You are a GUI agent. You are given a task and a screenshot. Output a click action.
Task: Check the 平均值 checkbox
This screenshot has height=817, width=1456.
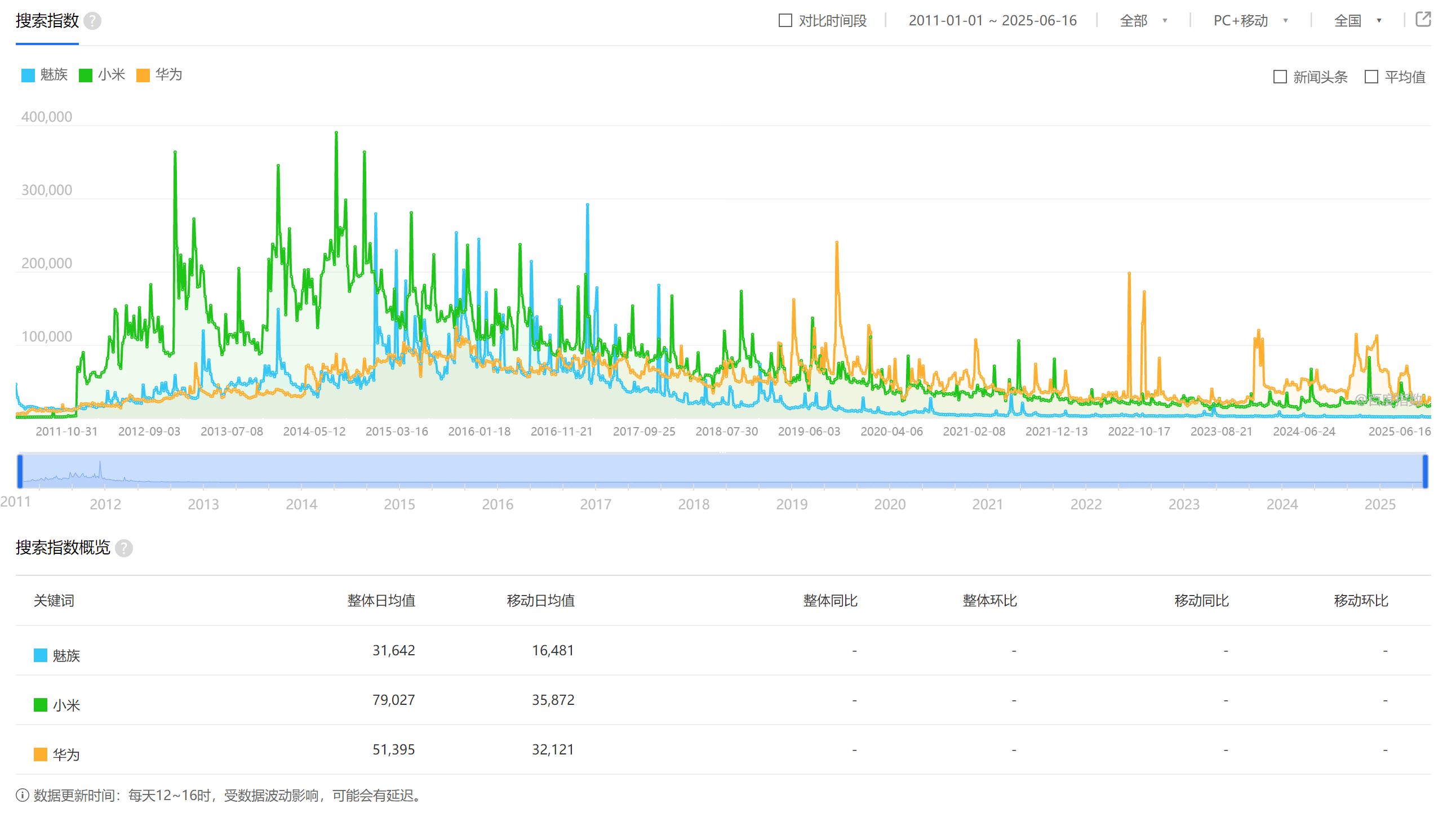pos(1371,77)
